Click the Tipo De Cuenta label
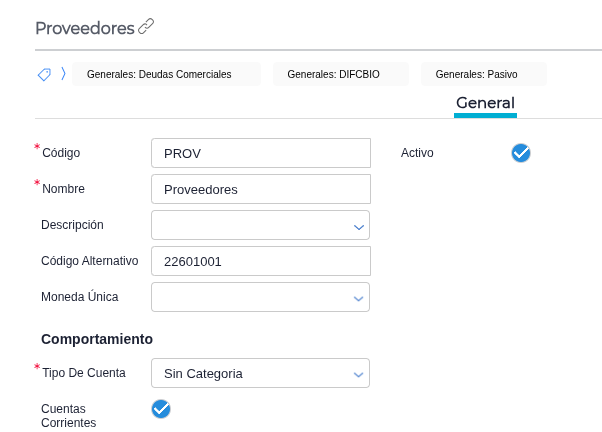 (x=84, y=373)
